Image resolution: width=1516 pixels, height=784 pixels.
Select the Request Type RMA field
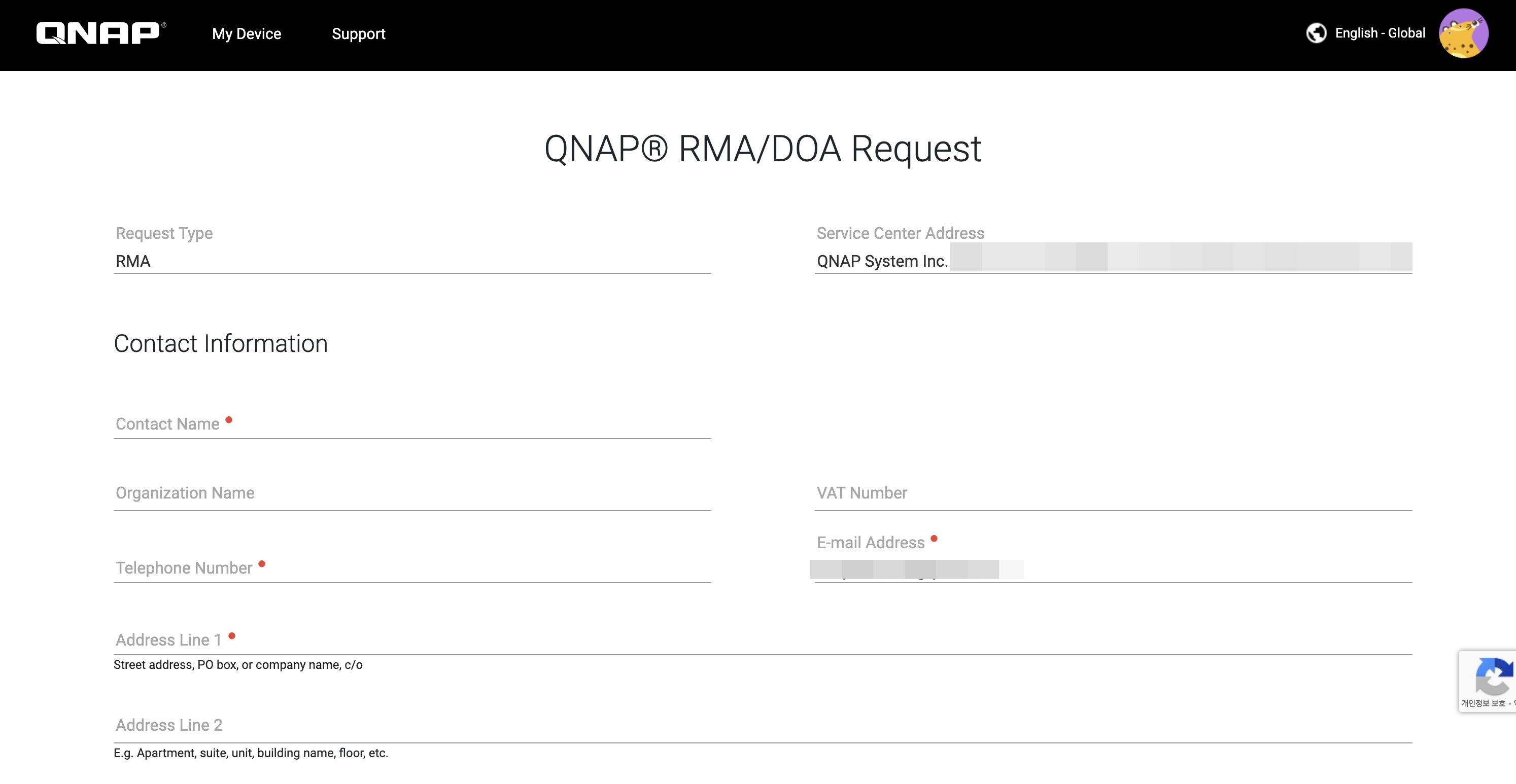pos(412,261)
